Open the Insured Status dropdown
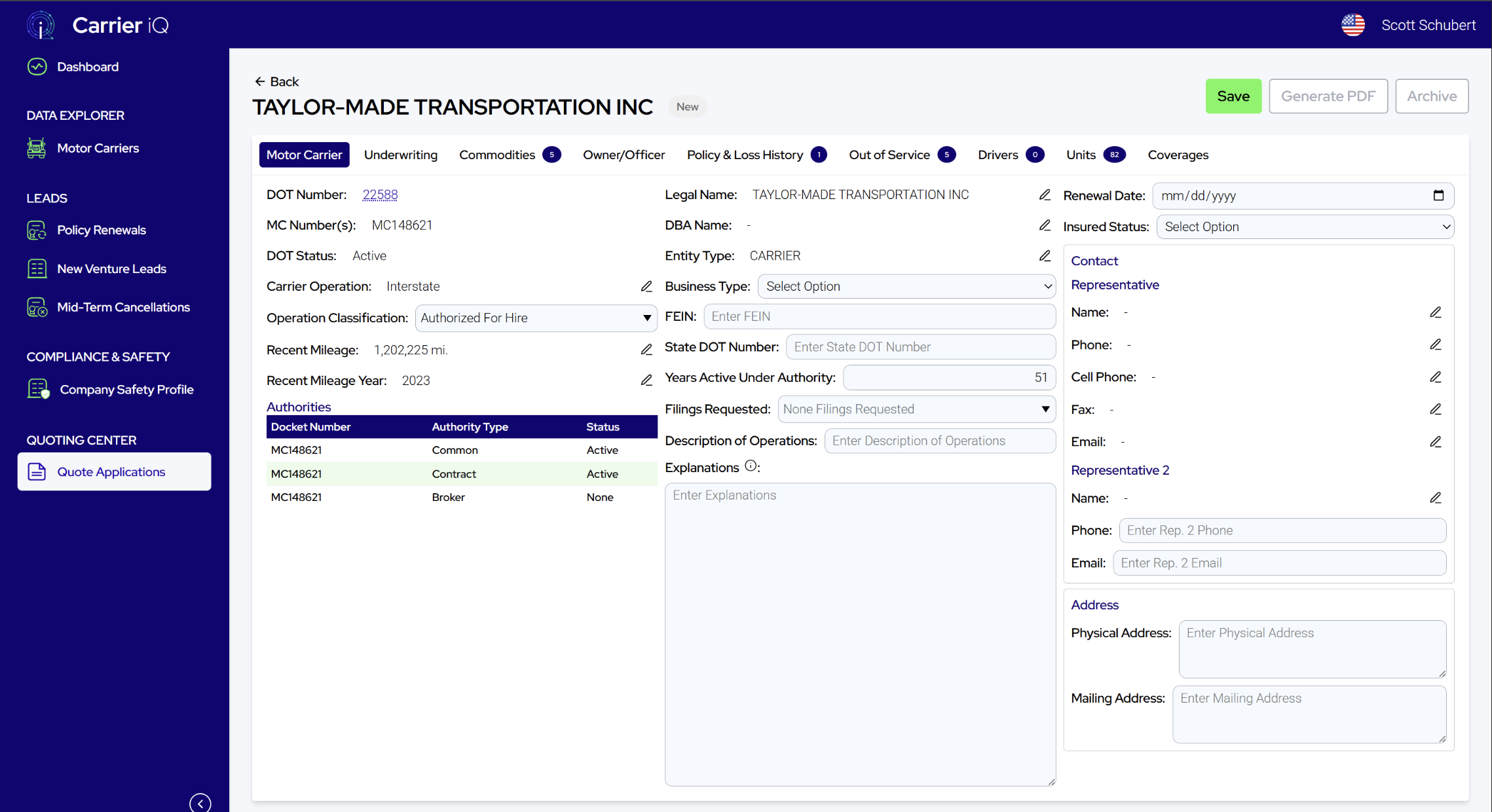 (x=1305, y=227)
